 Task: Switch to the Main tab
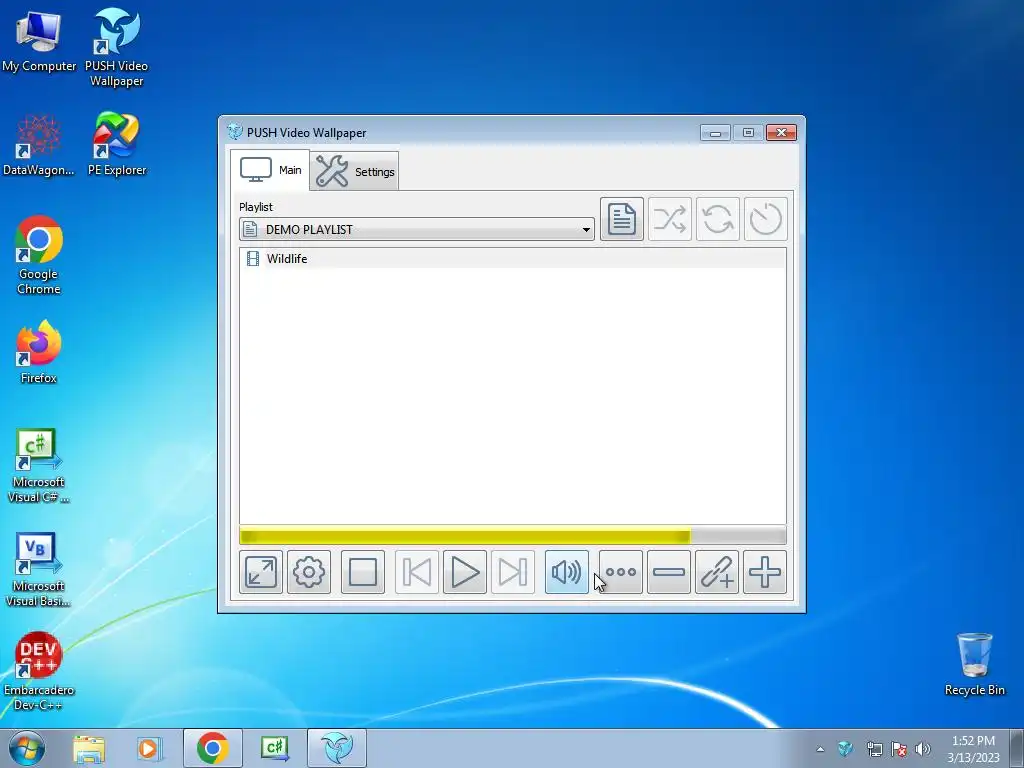pyautogui.click(x=270, y=170)
